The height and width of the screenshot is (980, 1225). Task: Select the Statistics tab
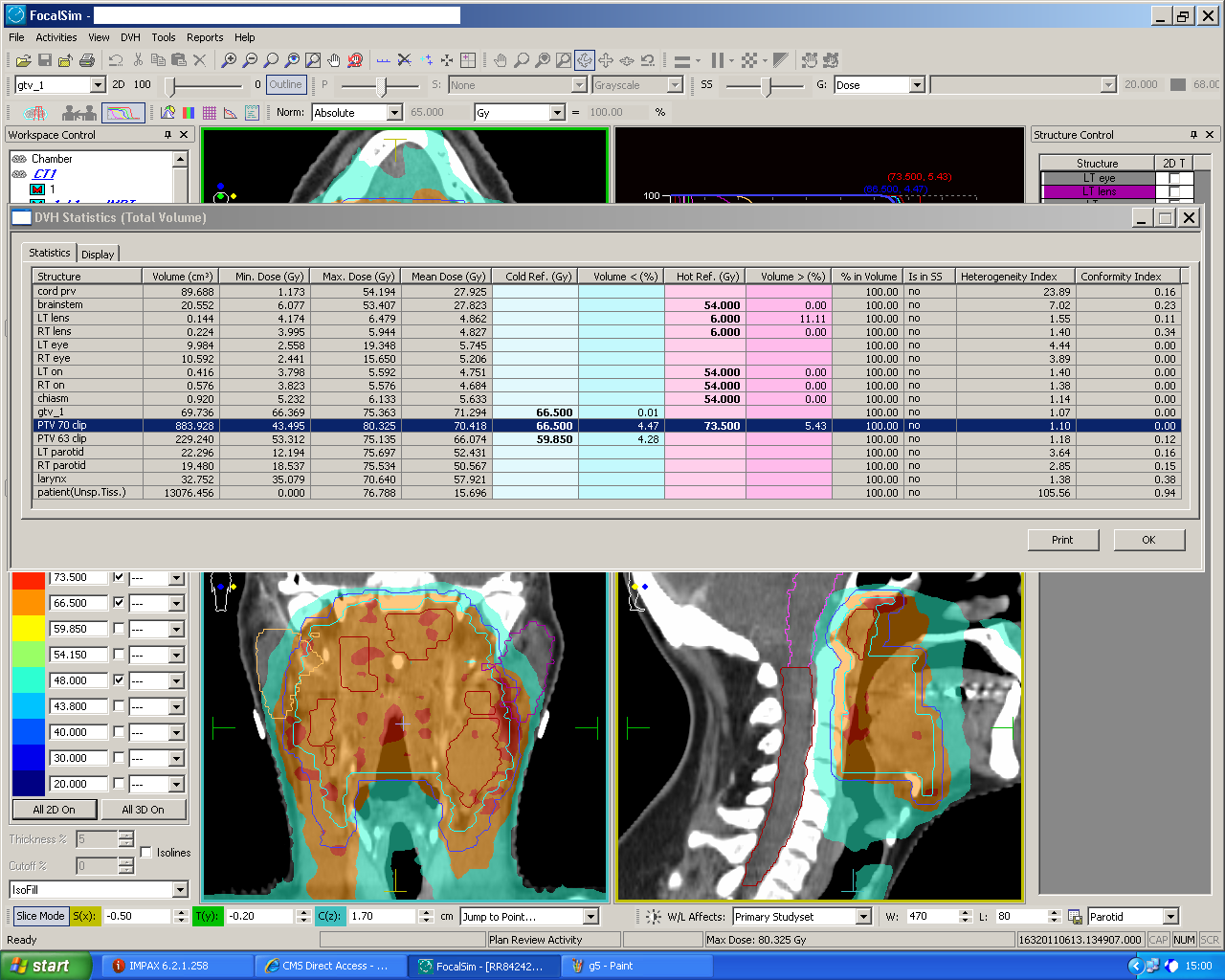click(50, 253)
